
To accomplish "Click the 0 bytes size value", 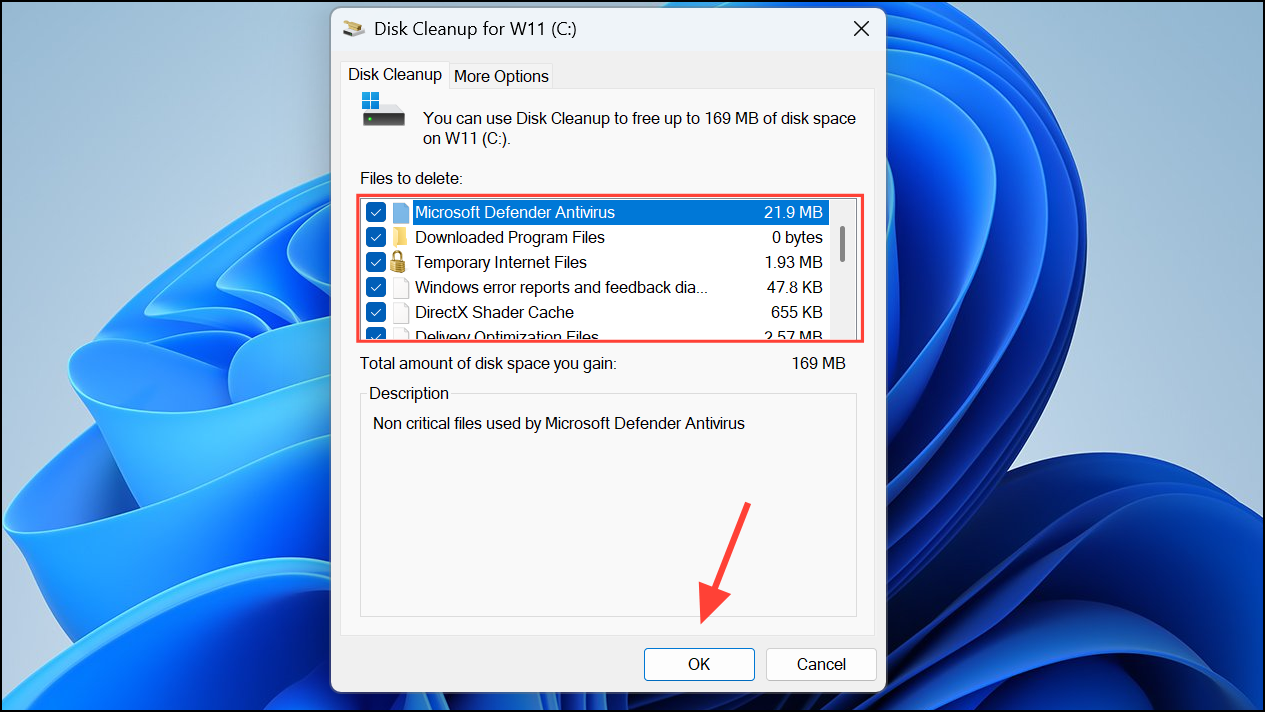I will click(x=797, y=237).
